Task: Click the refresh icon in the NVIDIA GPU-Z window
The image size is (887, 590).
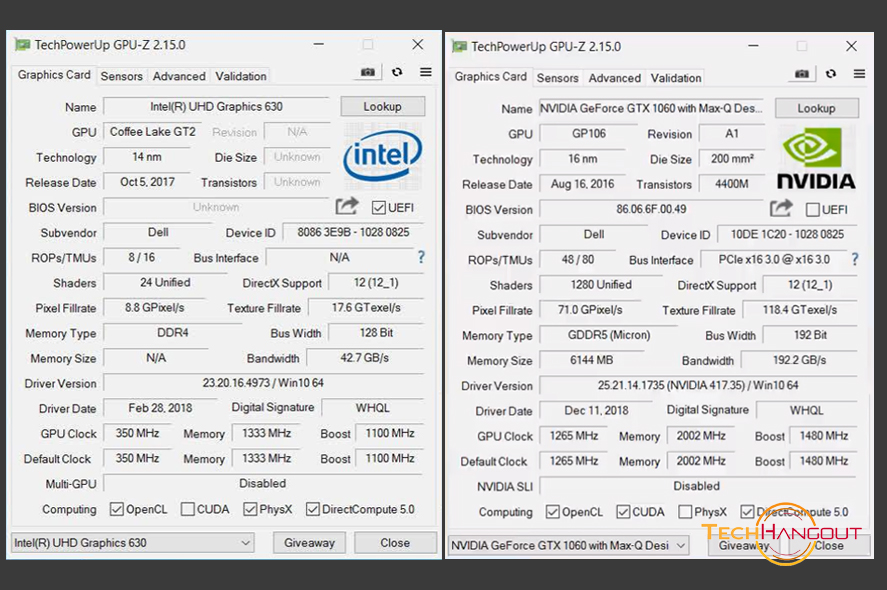Action: tap(831, 74)
